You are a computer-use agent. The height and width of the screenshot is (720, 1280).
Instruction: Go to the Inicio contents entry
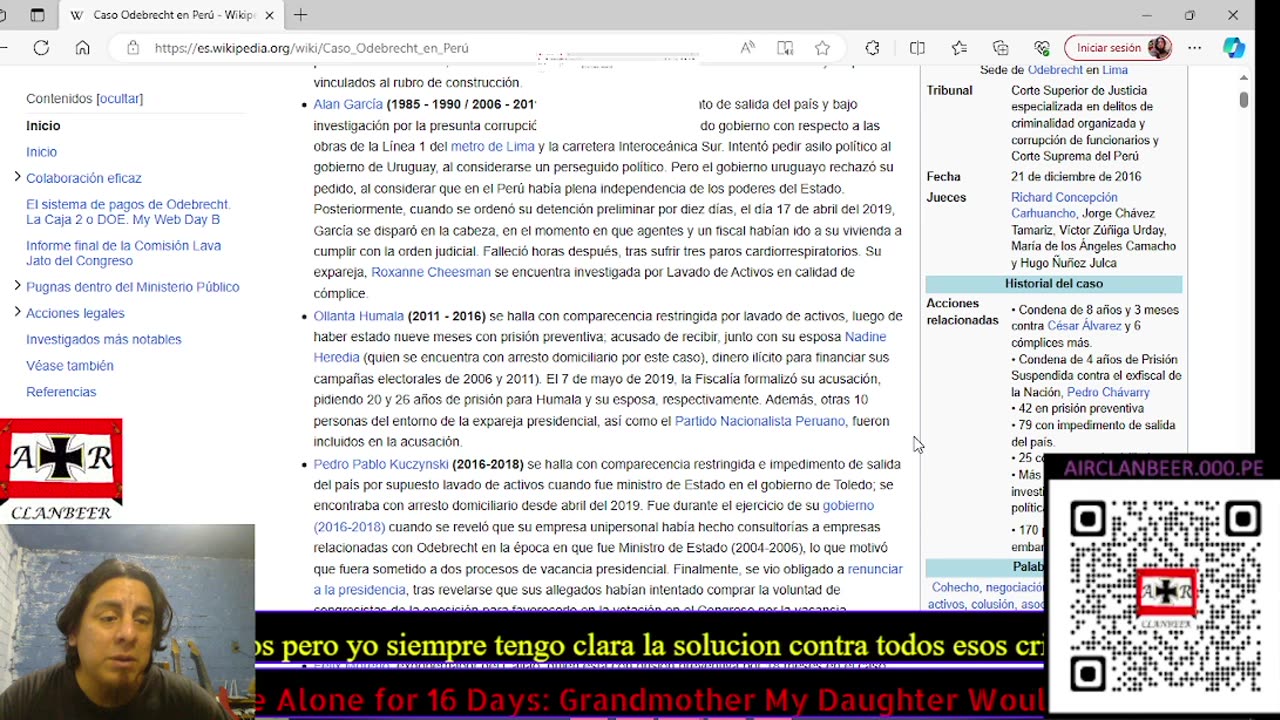[x=41, y=152]
